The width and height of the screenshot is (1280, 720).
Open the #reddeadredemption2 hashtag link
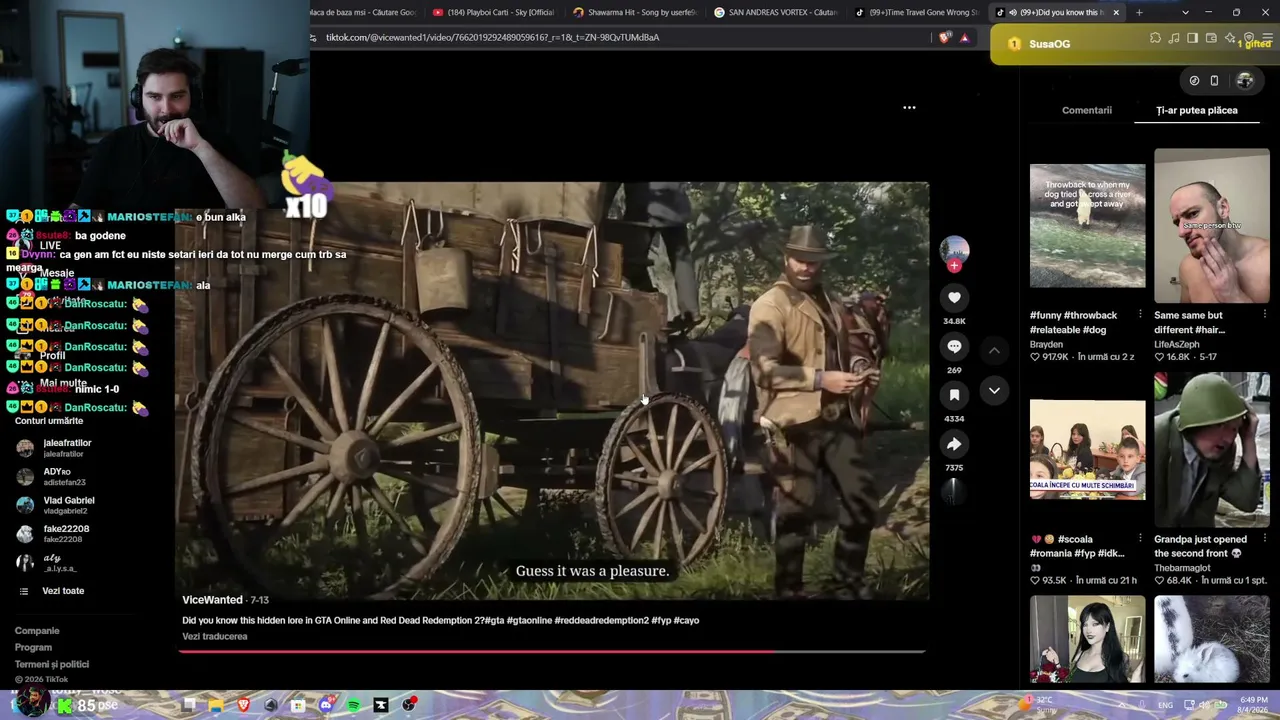click(600, 620)
